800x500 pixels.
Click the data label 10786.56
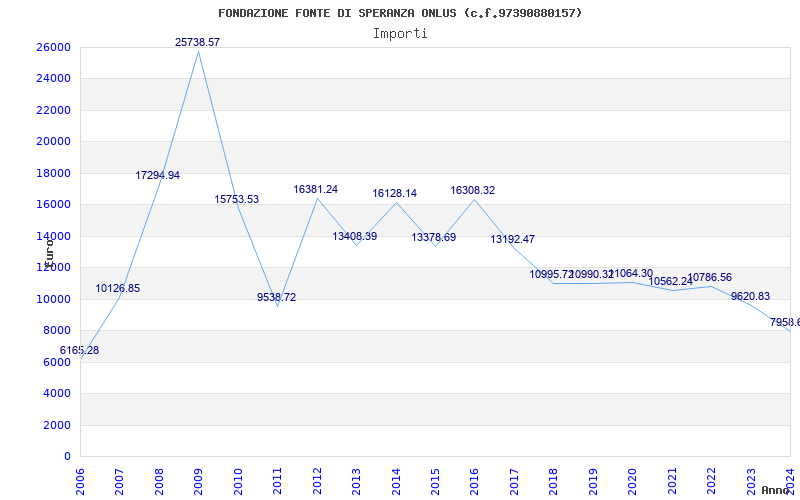710,278
